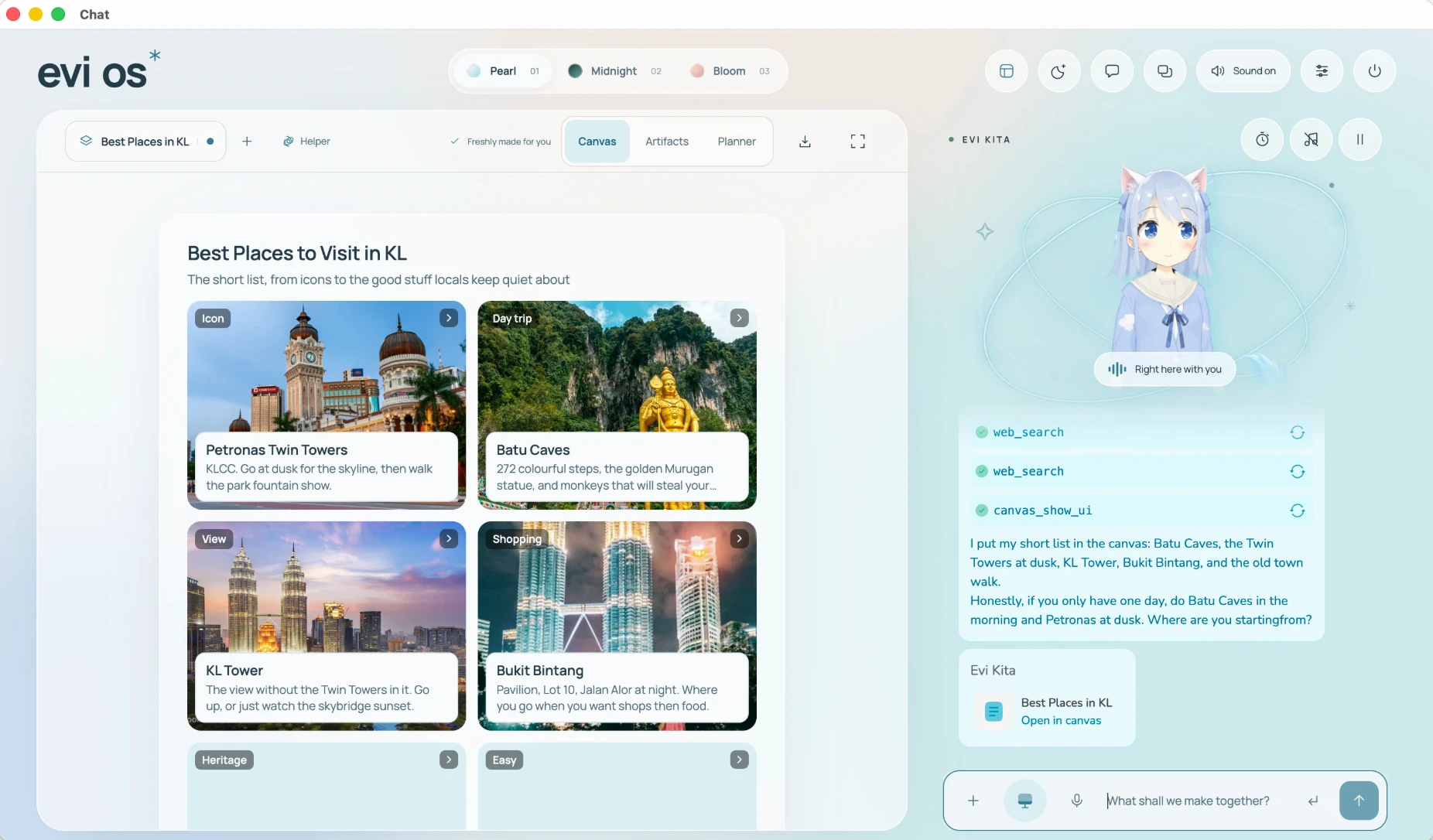The width and height of the screenshot is (1433, 840).
Task: Click the power button icon
Action: tap(1374, 71)
